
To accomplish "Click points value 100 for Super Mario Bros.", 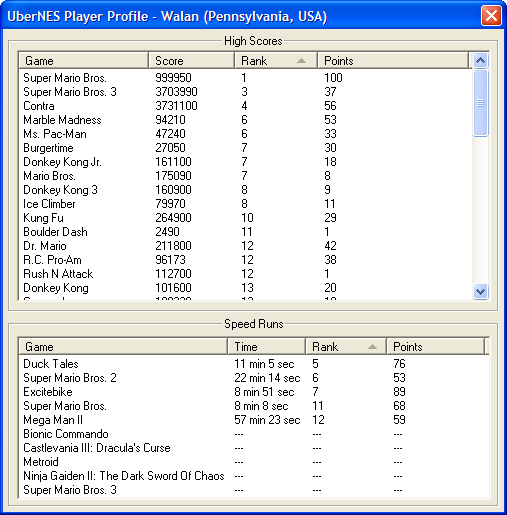I will (333, 78).
